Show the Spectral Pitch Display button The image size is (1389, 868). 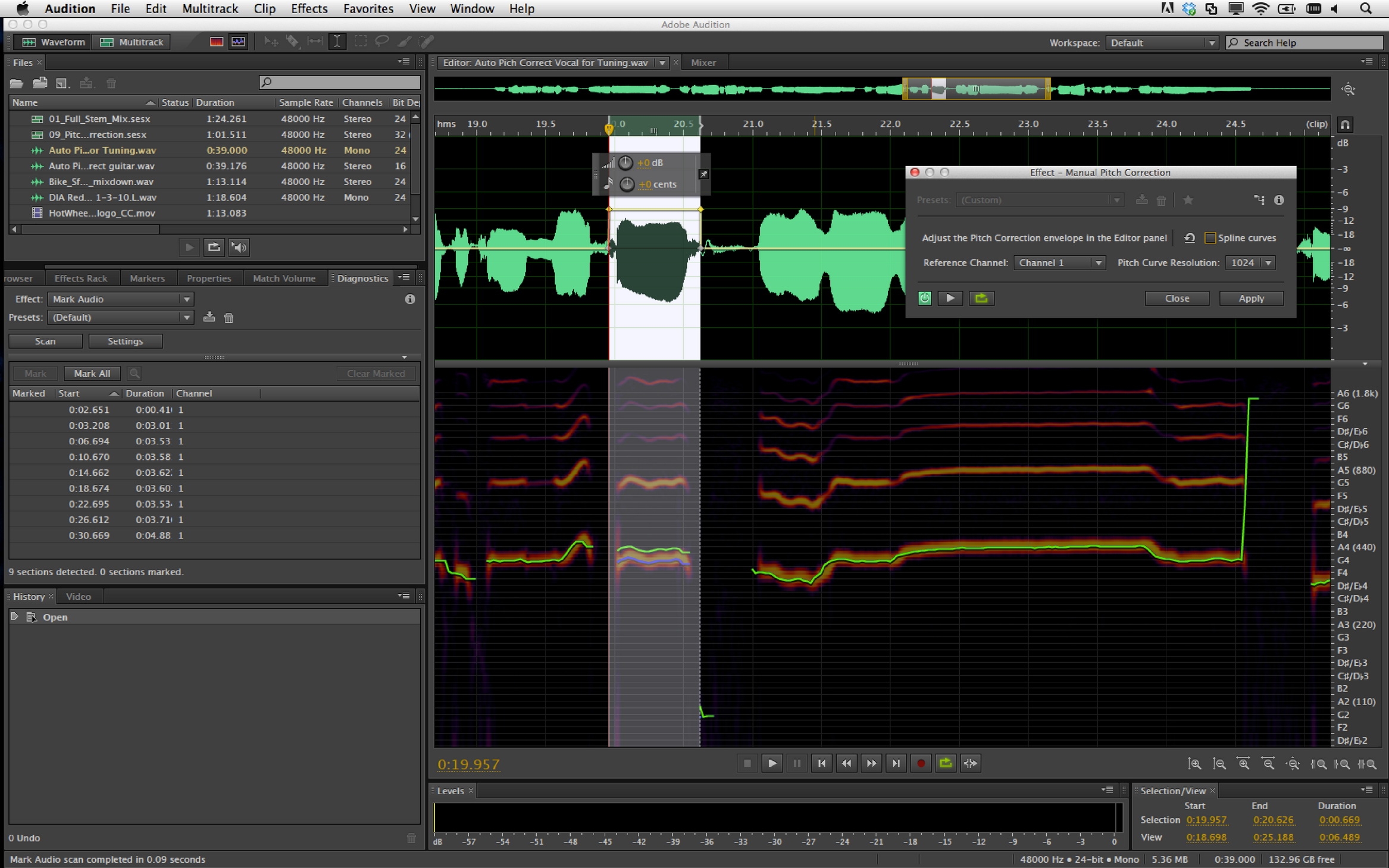pyautogui.click(x=238, y=42)
